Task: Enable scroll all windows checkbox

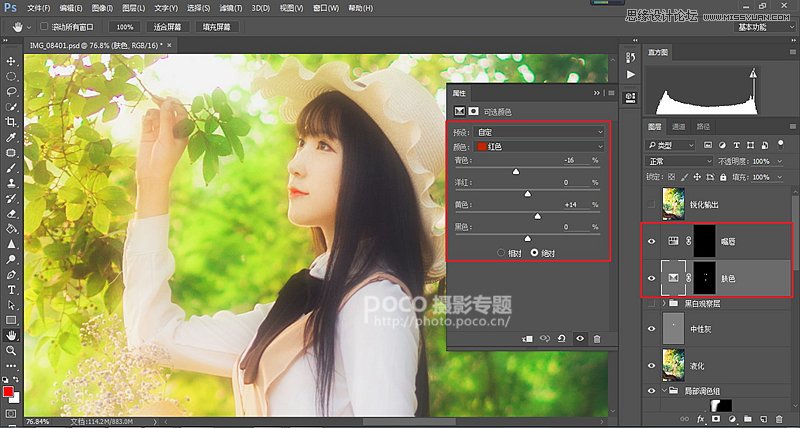Action: click(44, 27)
